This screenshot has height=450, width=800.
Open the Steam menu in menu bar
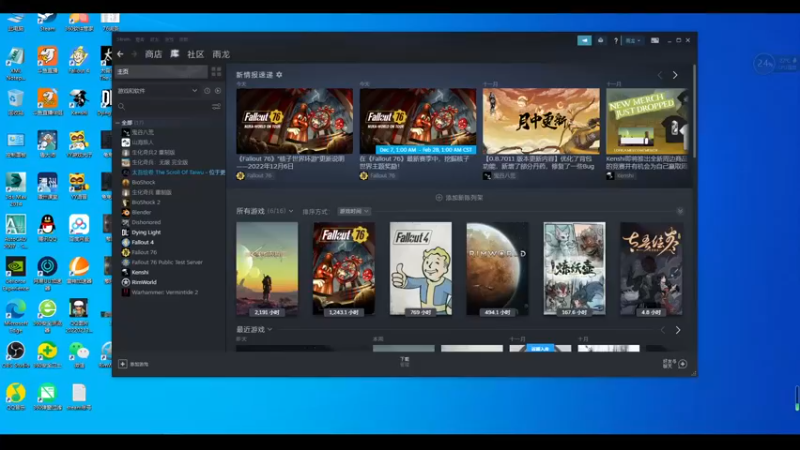click(x=123, y=39)
